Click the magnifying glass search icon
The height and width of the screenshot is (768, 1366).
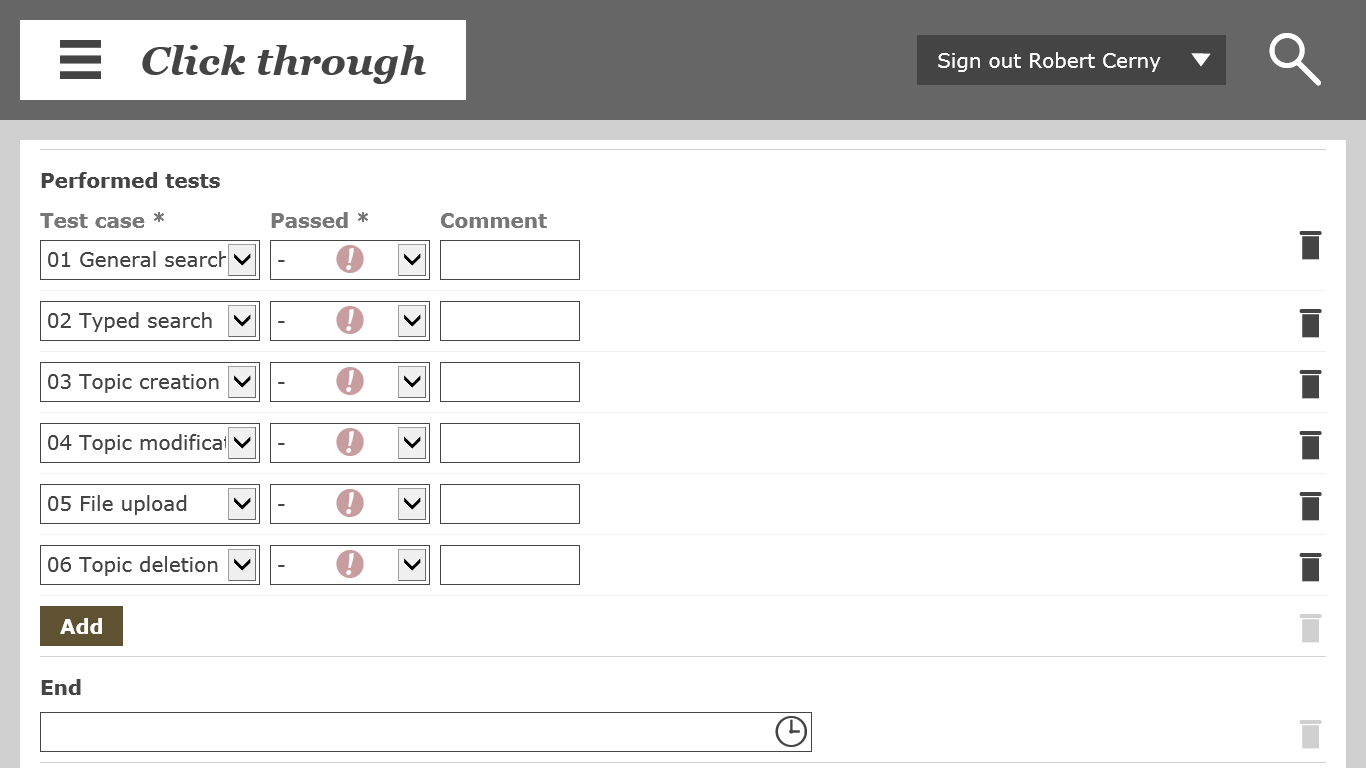pyautogui.click(x=1295, y=60)
